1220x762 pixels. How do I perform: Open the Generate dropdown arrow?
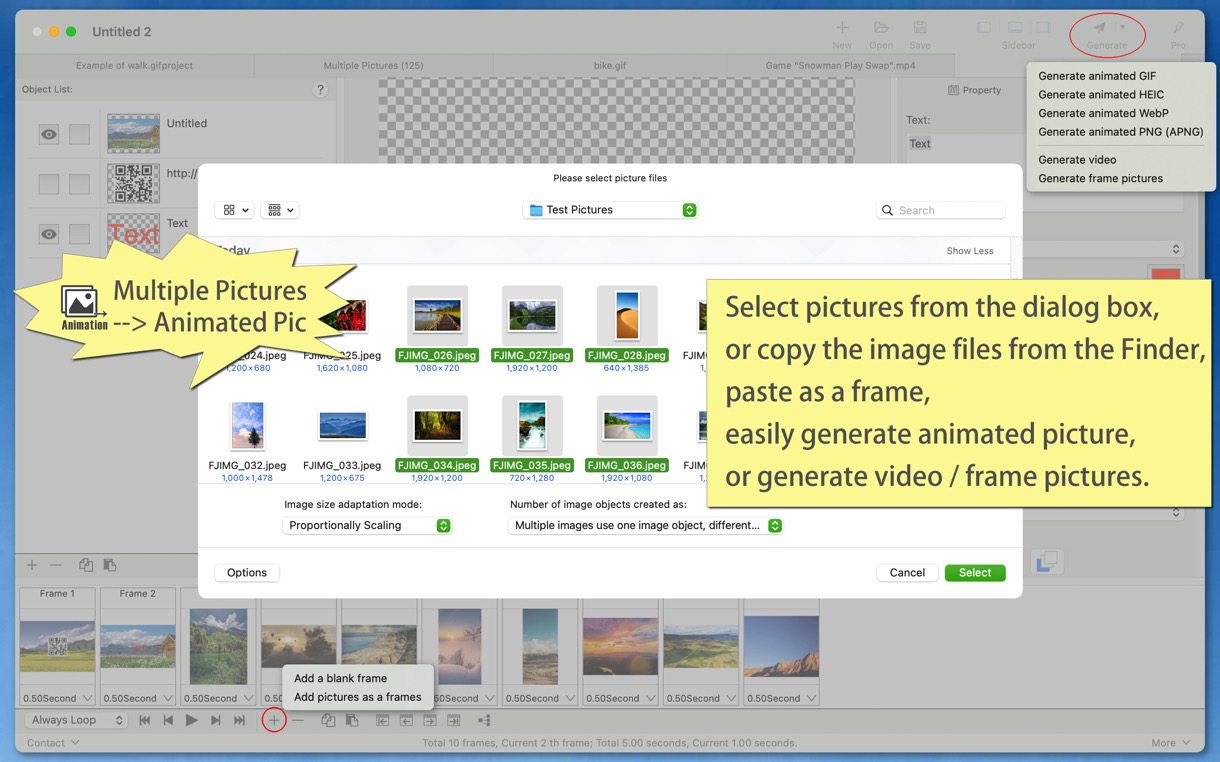[x=1123, y=28]
